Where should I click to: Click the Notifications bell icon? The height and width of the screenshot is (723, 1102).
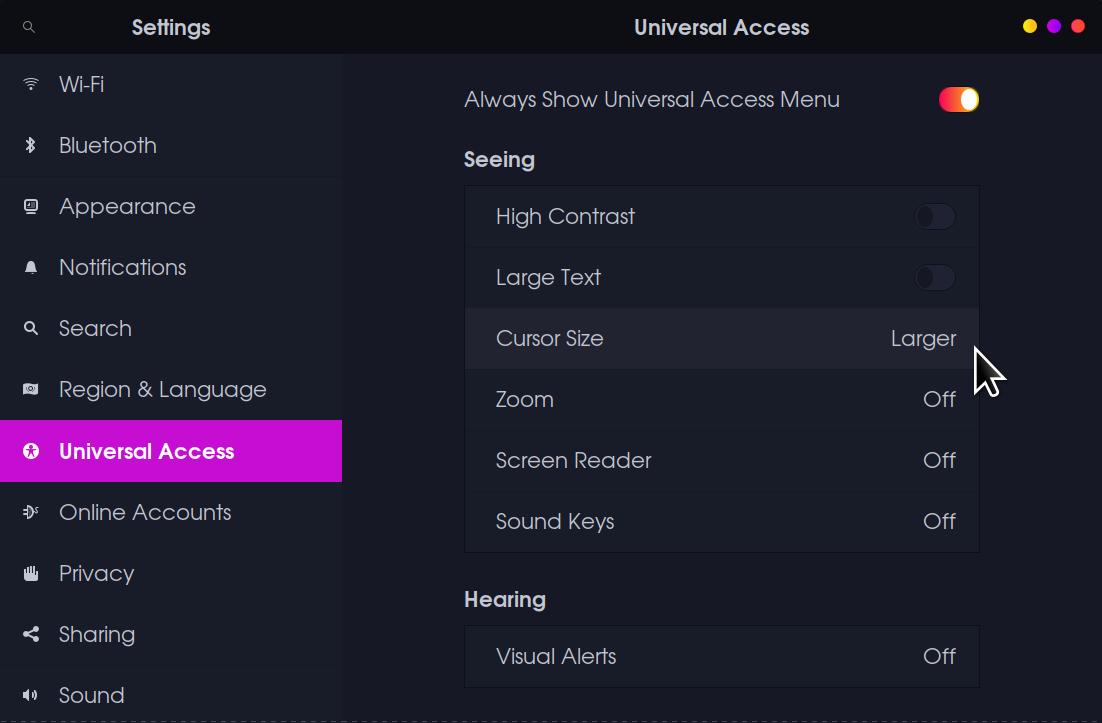click(31, 267)
